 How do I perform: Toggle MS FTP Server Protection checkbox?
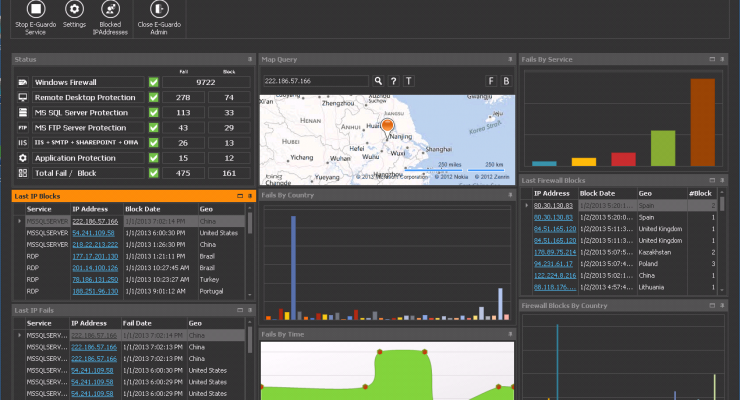(153, 128)
